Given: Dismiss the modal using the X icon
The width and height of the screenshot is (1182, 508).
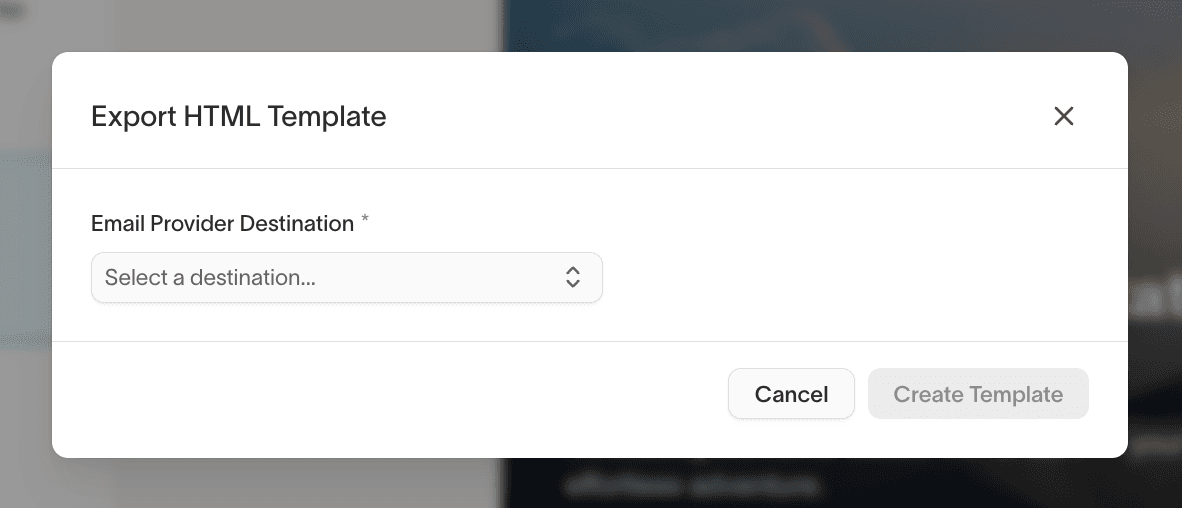Looking at the screenshot, I should point(1064,116).
